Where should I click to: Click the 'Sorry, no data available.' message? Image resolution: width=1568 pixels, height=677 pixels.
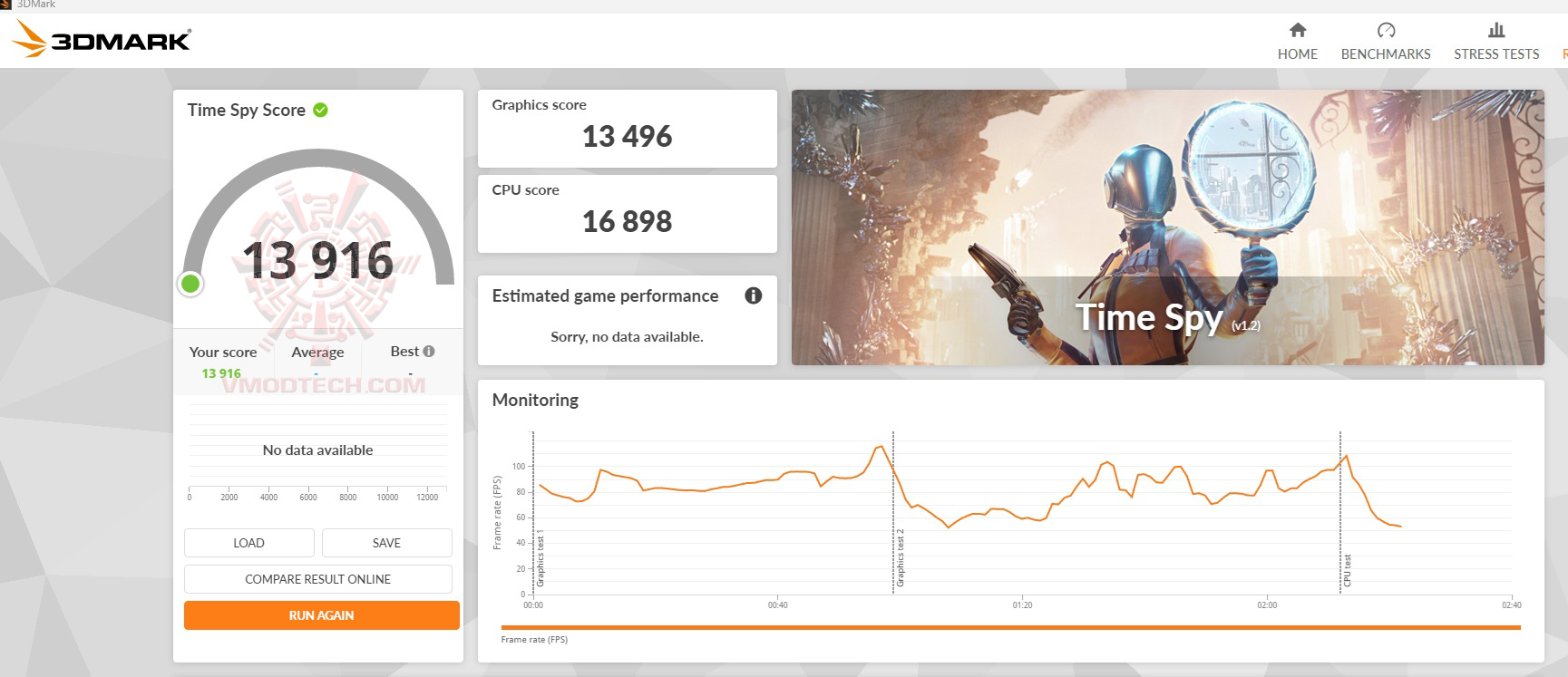[628, 336]
